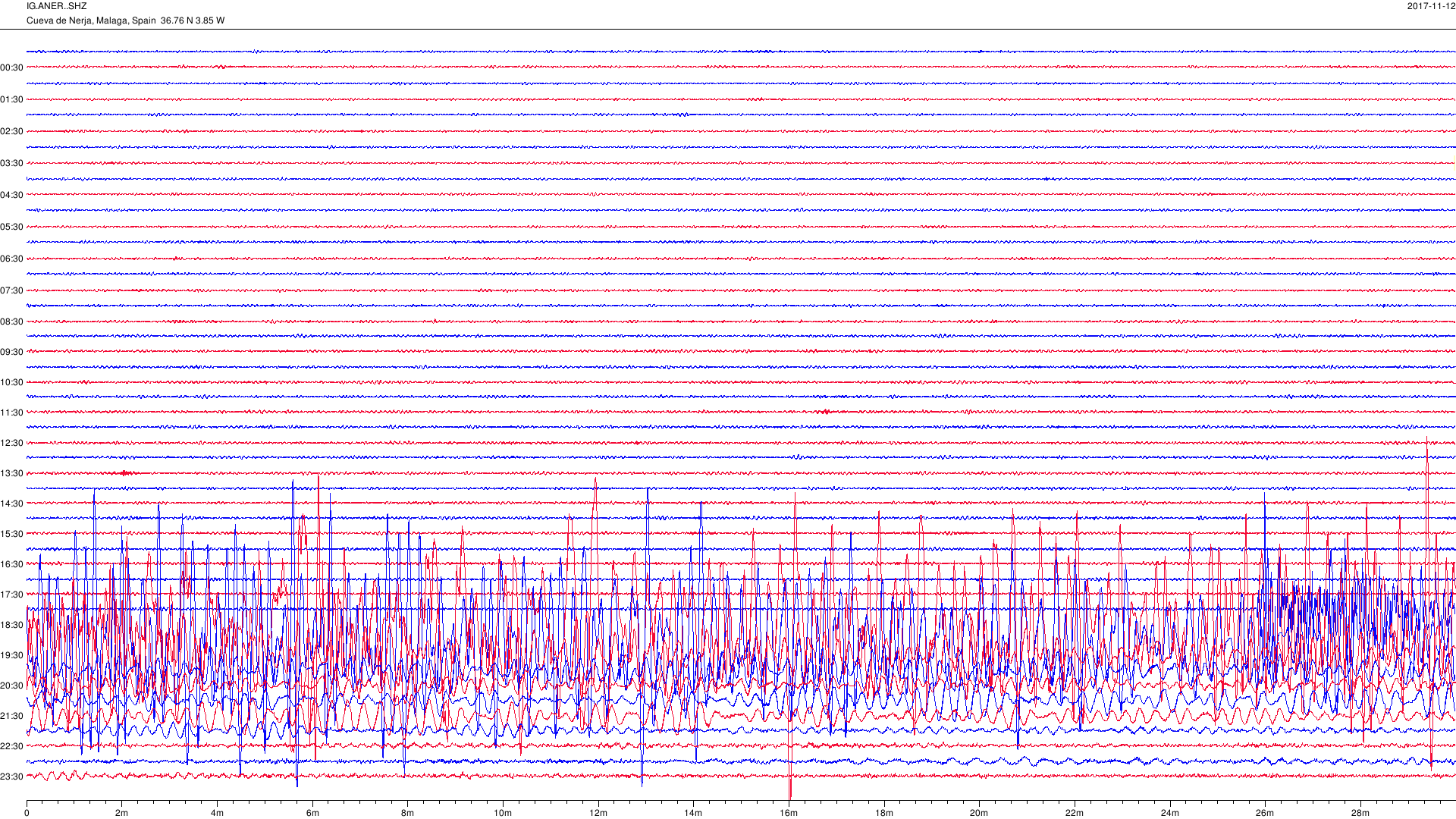
Task: Click the 00:30 time label
Action: [12, 67]
